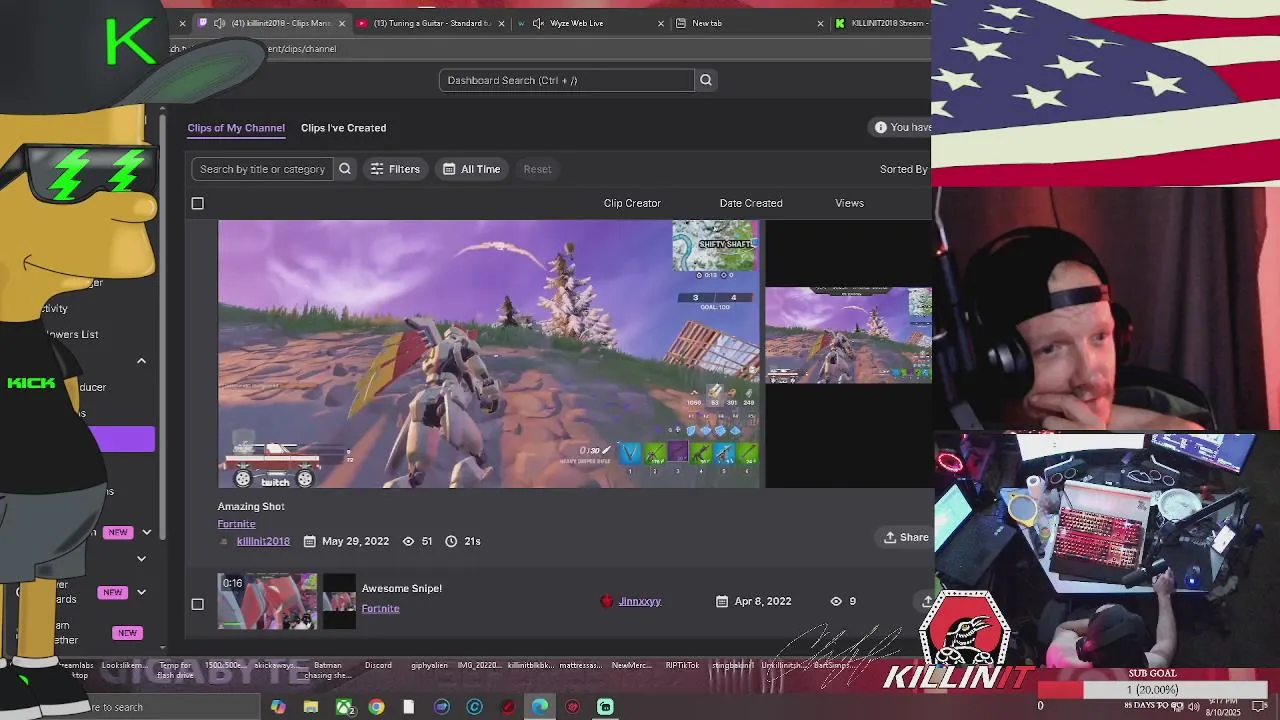Click the Dashboard Search field

pyautogui.click(x=566, y=80)
